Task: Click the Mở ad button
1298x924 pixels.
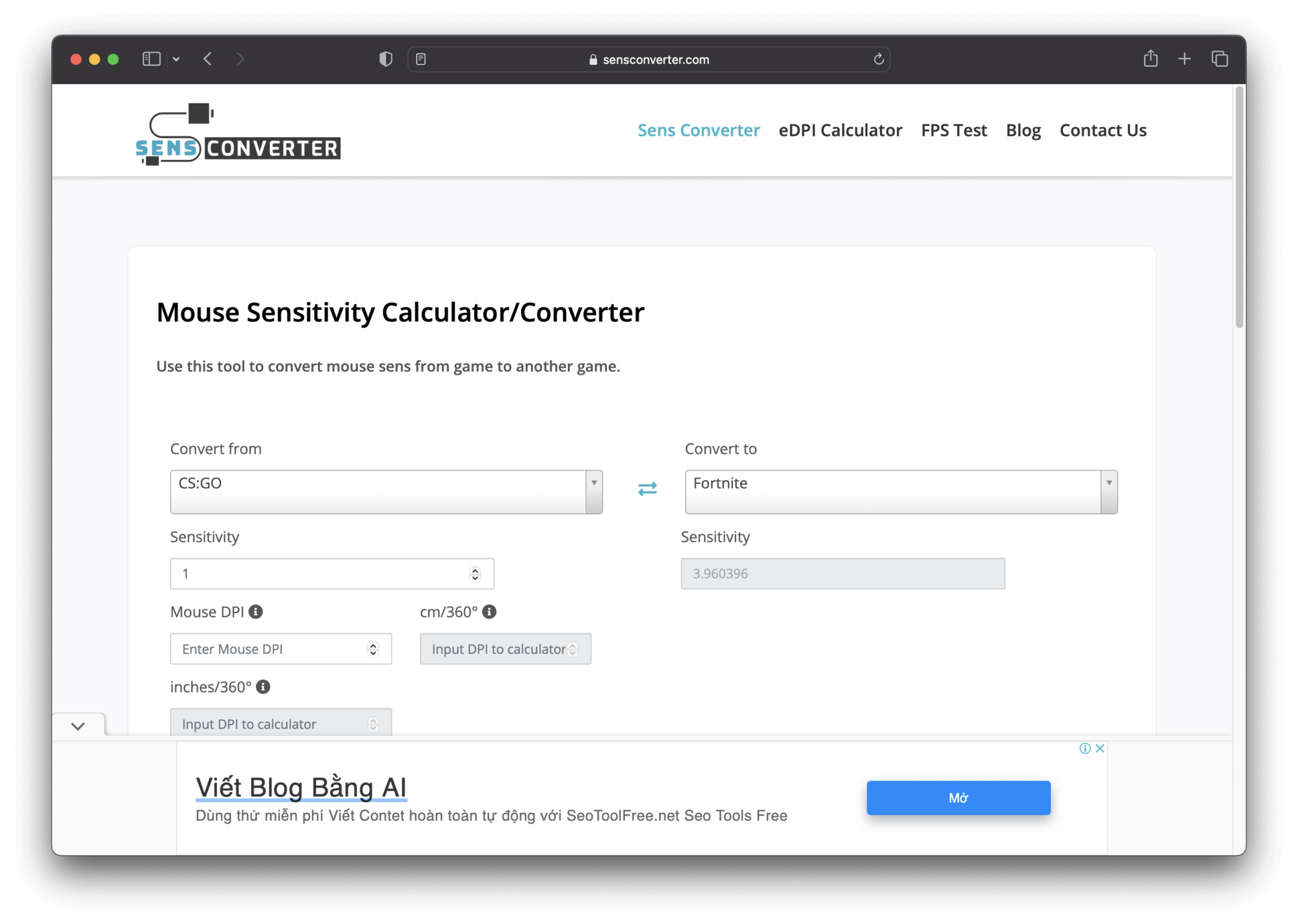Action: 957,797
